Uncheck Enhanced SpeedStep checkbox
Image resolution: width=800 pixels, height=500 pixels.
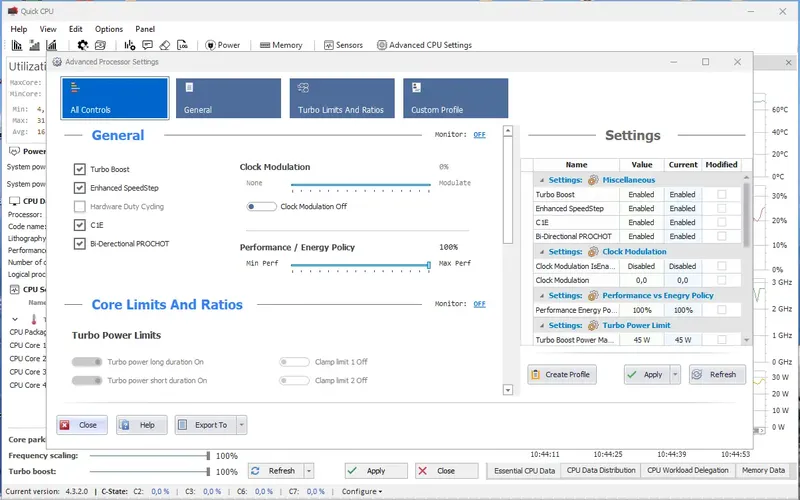coord(80,188)
